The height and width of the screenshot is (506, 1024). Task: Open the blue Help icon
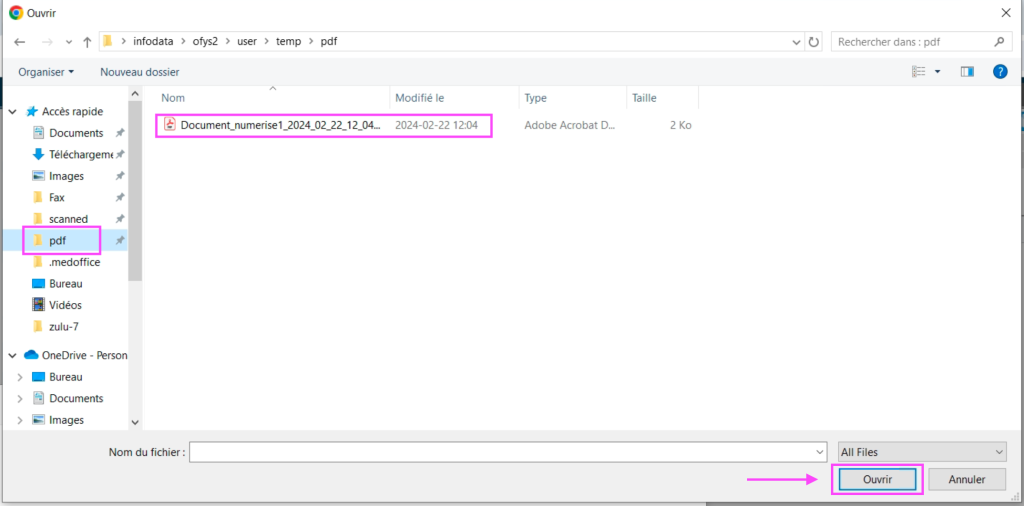1000,71
